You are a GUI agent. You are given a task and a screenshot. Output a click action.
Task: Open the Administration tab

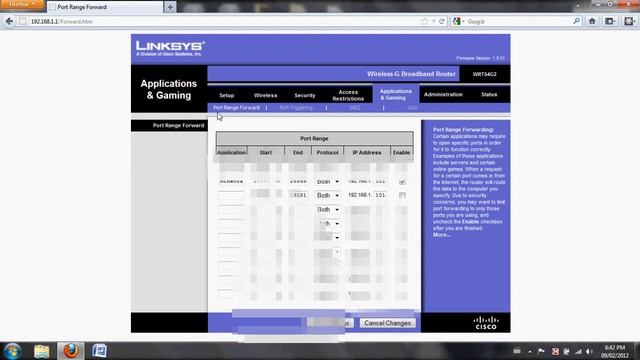[443, 94]
